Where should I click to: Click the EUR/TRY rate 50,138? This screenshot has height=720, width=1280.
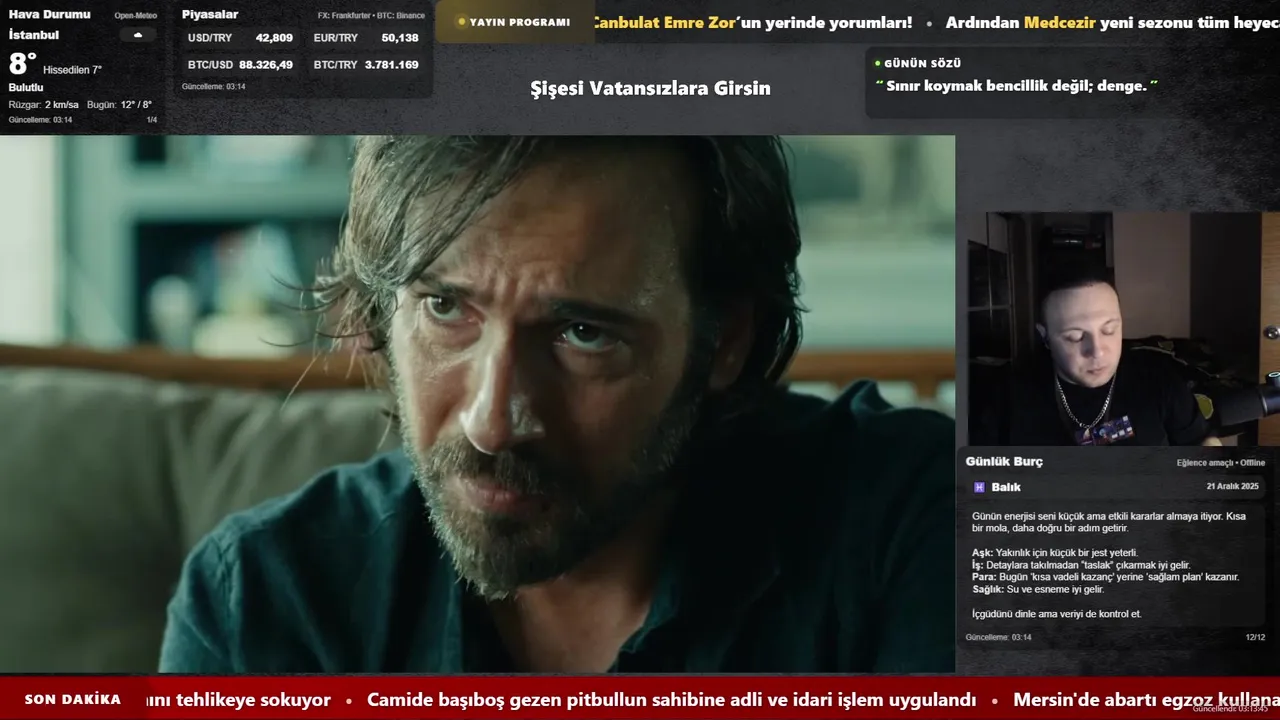pyautogui.click(x=400, y=37)
